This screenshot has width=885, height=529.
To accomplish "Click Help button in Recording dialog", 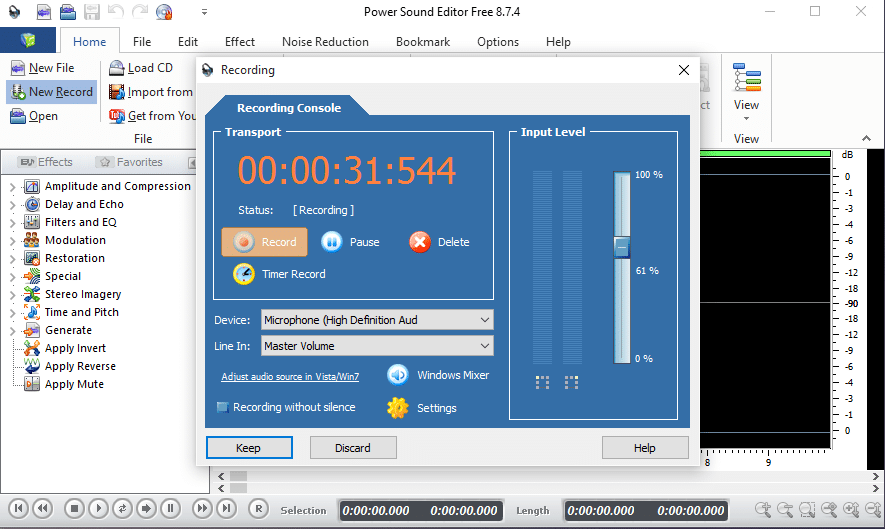I will [645, 448].
